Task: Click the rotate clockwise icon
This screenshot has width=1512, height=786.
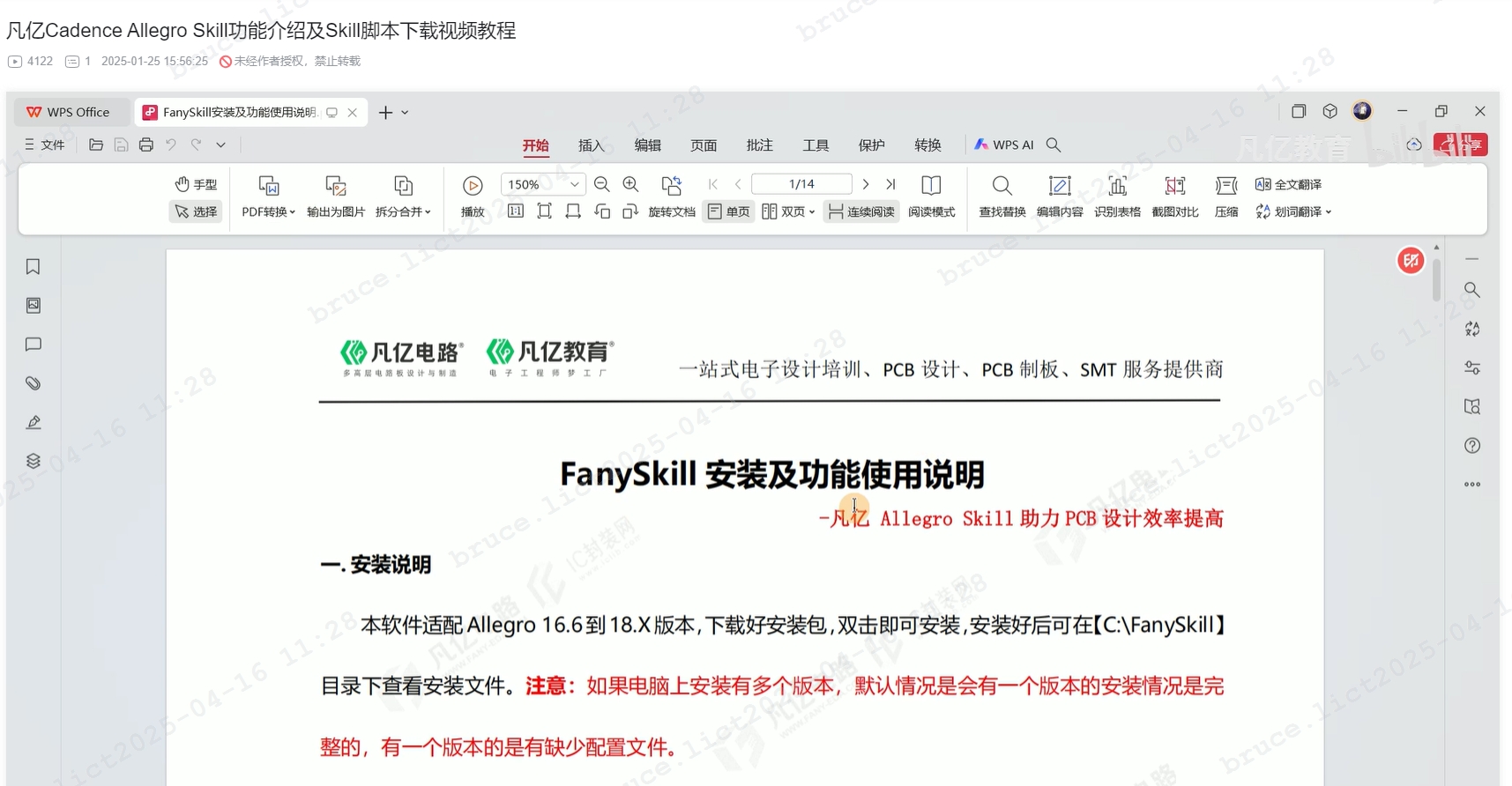Action: 630,211
